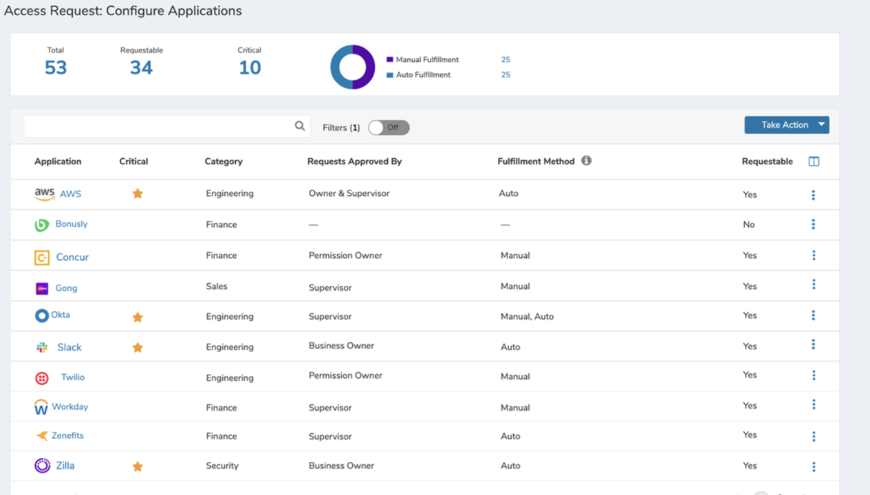Open row actions for Twilio
The height and width of the screenshot is (495, 870).
tap(813, 376)
